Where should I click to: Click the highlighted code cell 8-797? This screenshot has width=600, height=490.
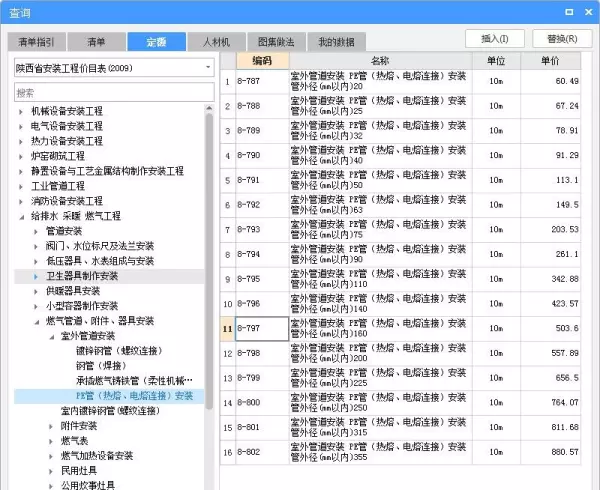(x=262, y=329)
